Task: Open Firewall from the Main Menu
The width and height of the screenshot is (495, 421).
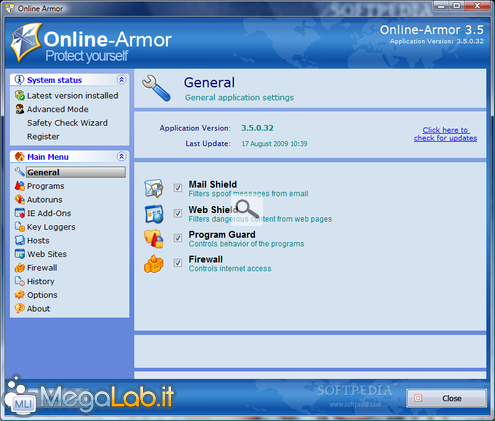Action: pos(42,268)
